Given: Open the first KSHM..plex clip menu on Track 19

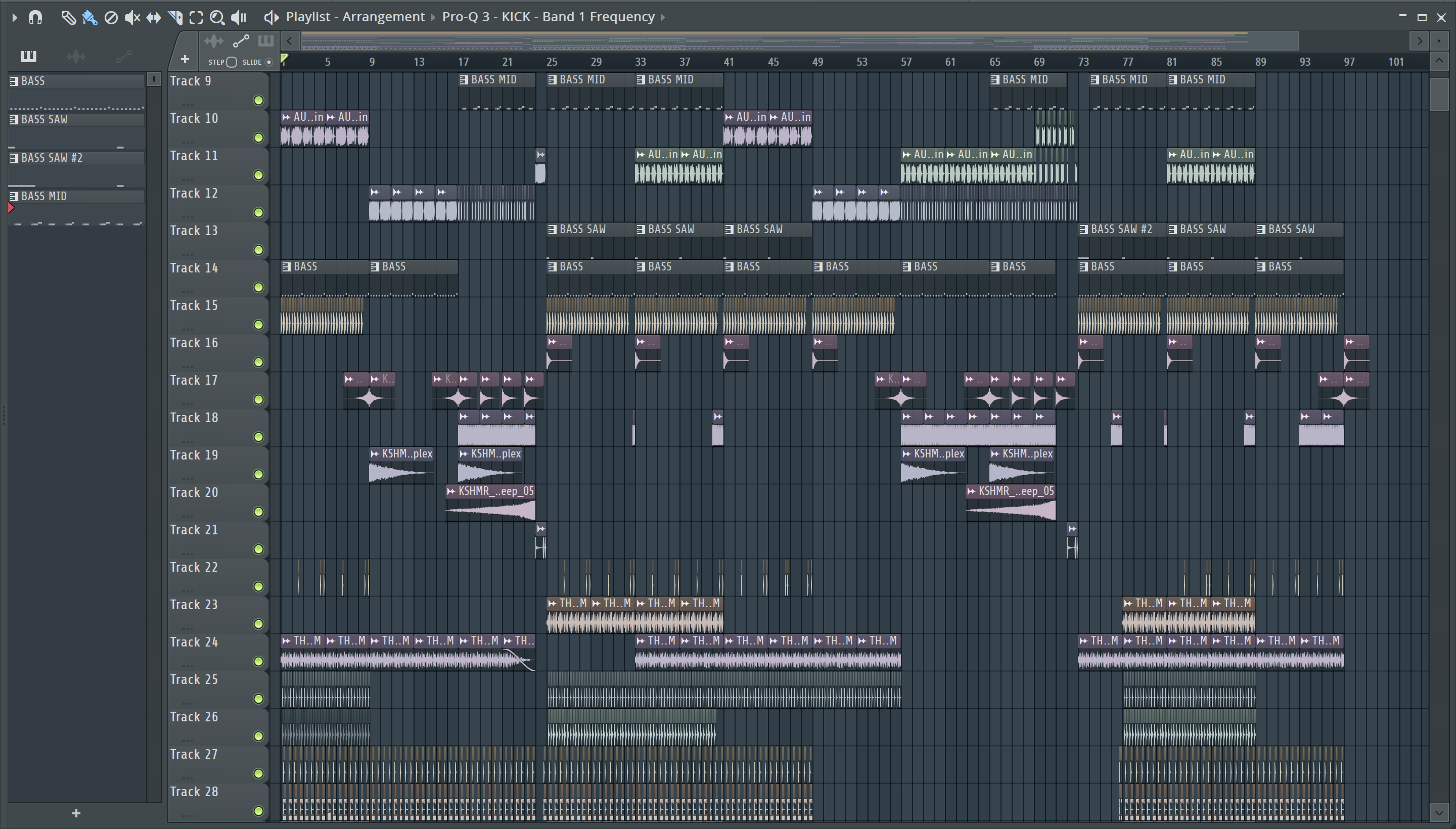Looking at the screenshot, I should click(375, 454).
